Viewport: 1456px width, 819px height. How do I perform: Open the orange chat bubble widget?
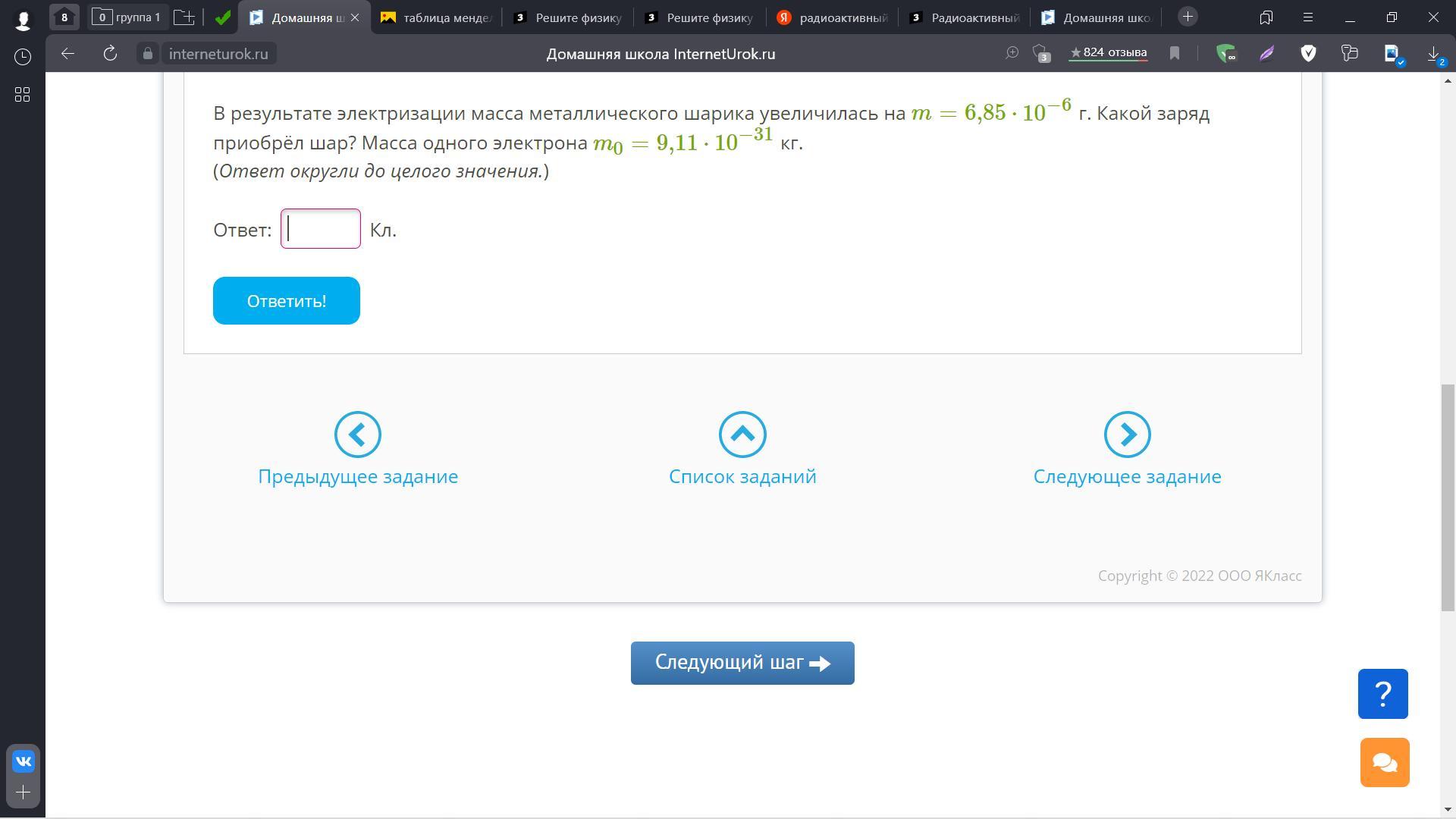coord(1384,762)
